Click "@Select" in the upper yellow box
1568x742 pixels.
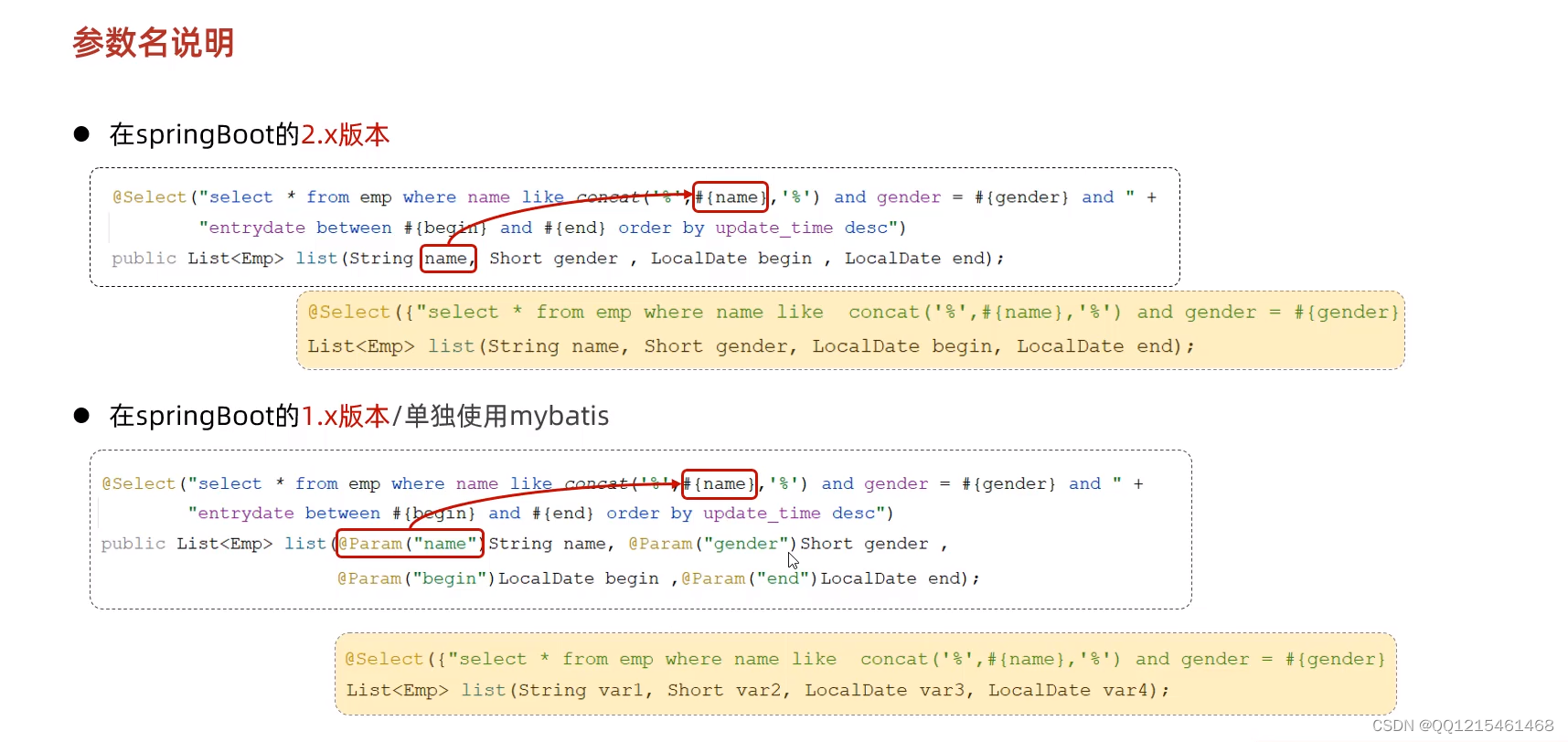[x=349, y=313]
